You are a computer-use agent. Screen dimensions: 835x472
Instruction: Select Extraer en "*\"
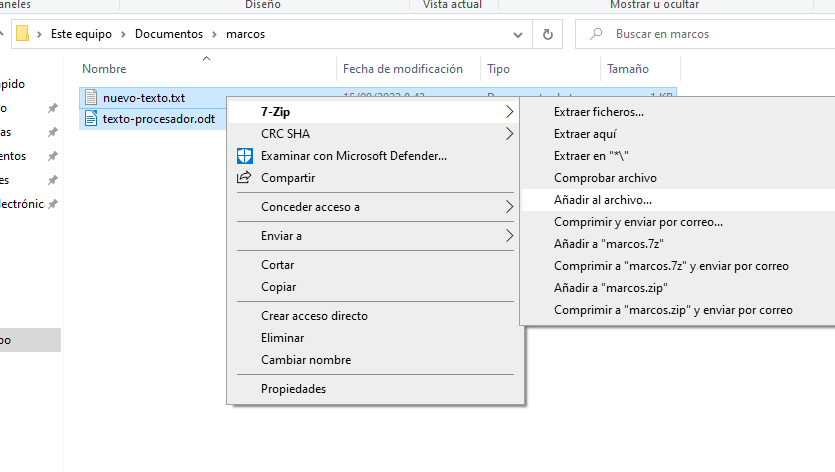678,156
